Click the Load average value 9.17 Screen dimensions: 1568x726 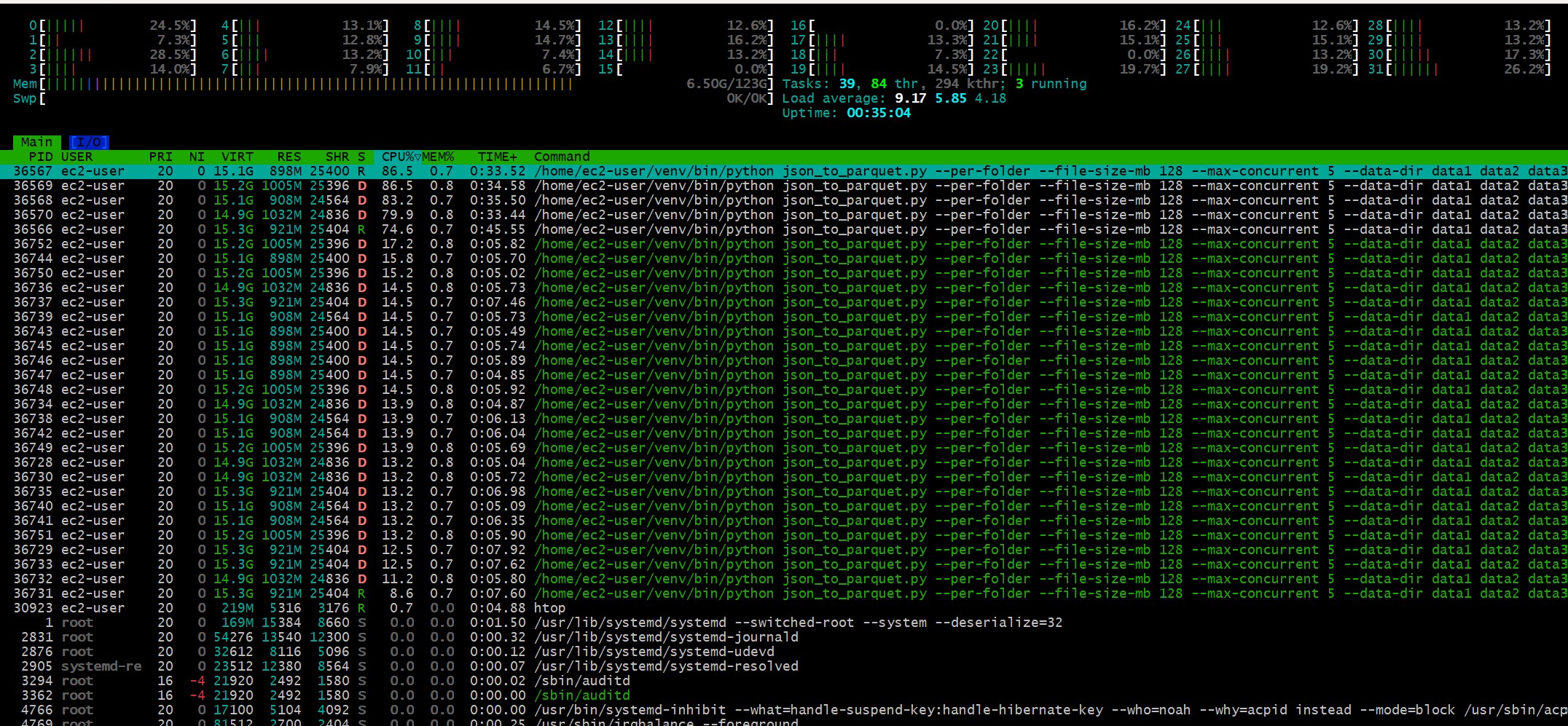pos(910,98)
